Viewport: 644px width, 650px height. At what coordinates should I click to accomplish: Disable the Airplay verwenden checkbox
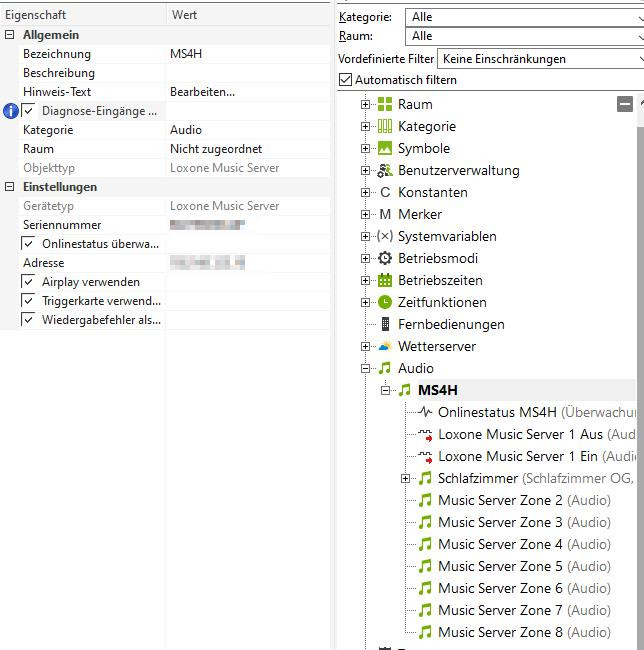click(28, 282)
